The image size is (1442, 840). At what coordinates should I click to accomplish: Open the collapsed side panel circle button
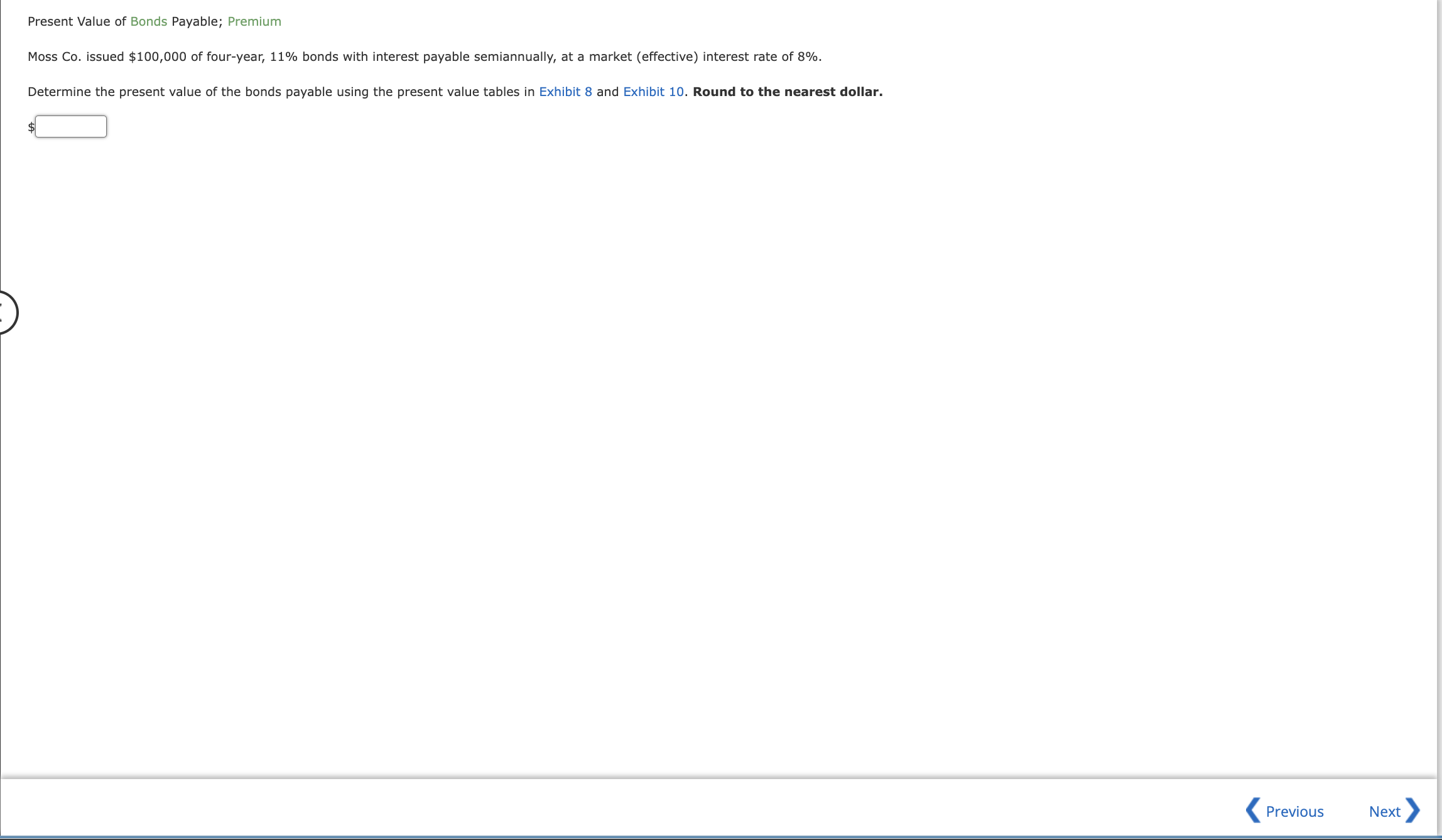(6, 313)
